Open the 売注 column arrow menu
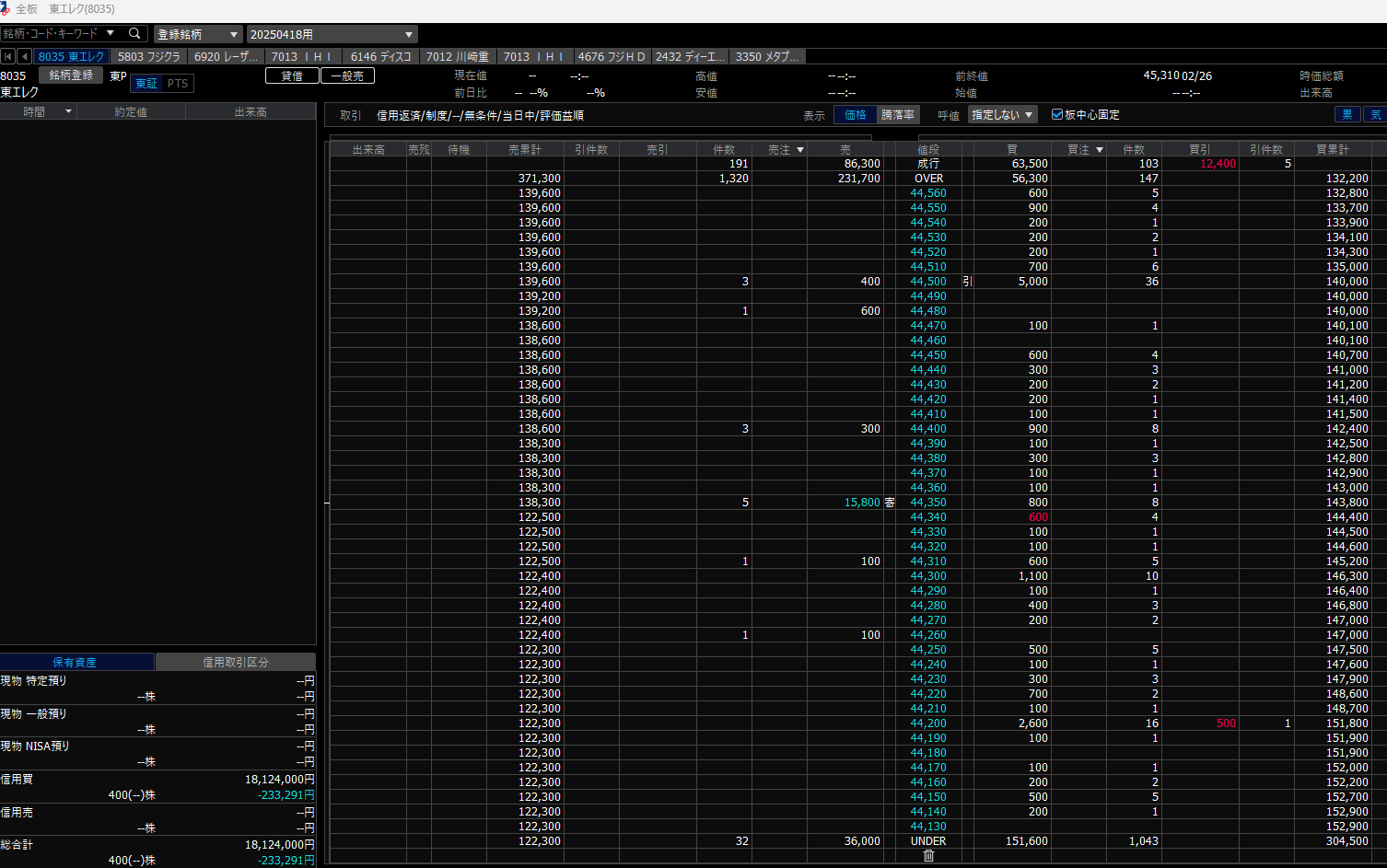 (799, 150)
